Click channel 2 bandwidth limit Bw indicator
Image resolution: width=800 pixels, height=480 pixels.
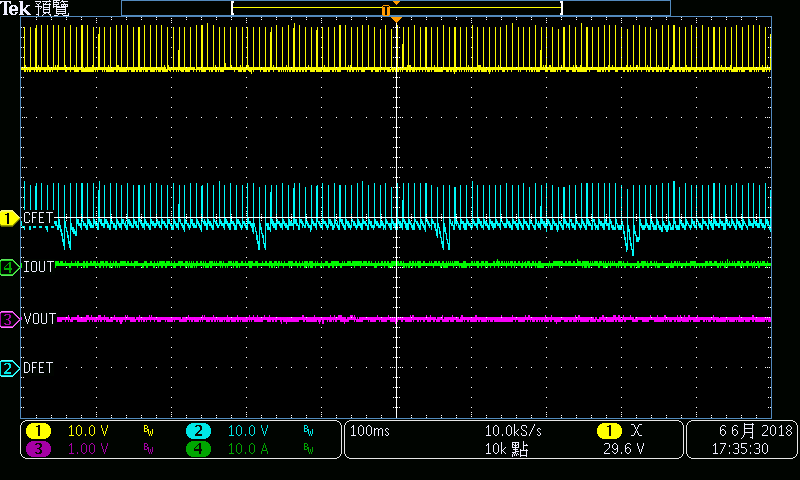coord(308,432)
